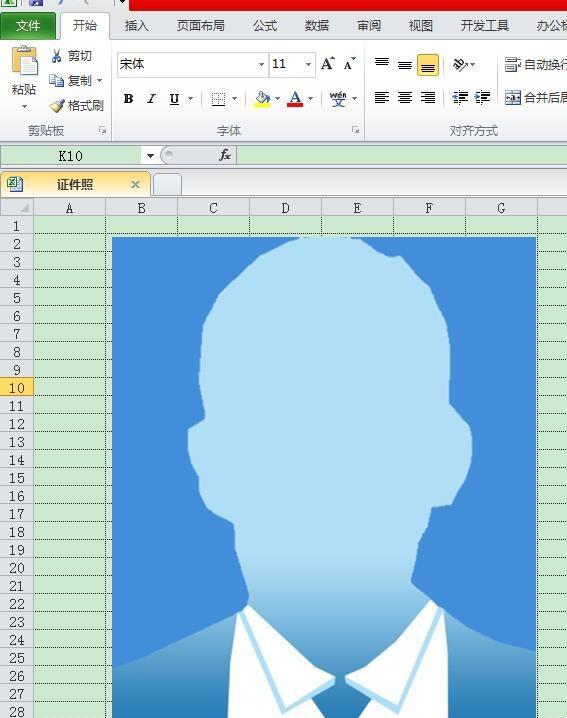Click the Copy (复制) button
567x718 pixels.
(x=70, y=81)
